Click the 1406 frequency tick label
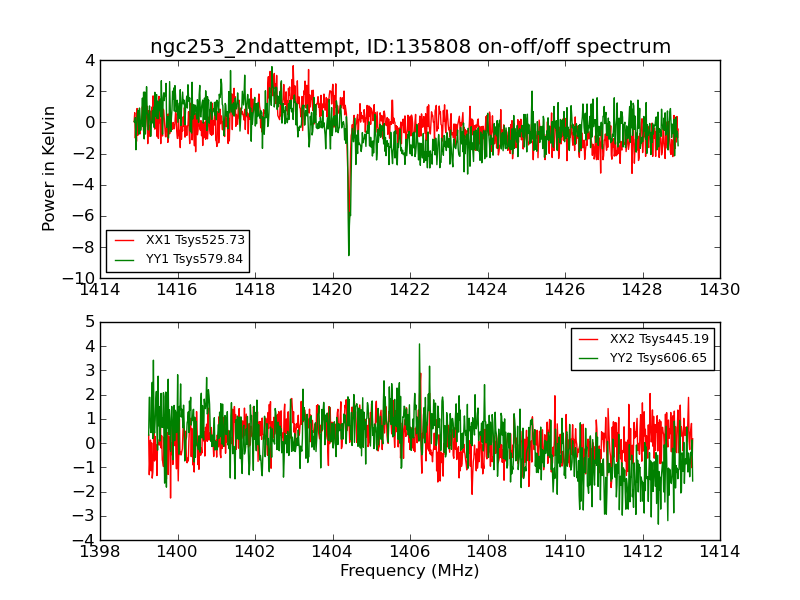Viewport: 800px width, 600px height. pos(410,552)
